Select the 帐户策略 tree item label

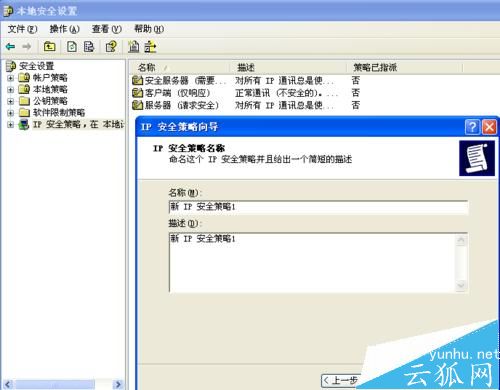pos(50,78)
